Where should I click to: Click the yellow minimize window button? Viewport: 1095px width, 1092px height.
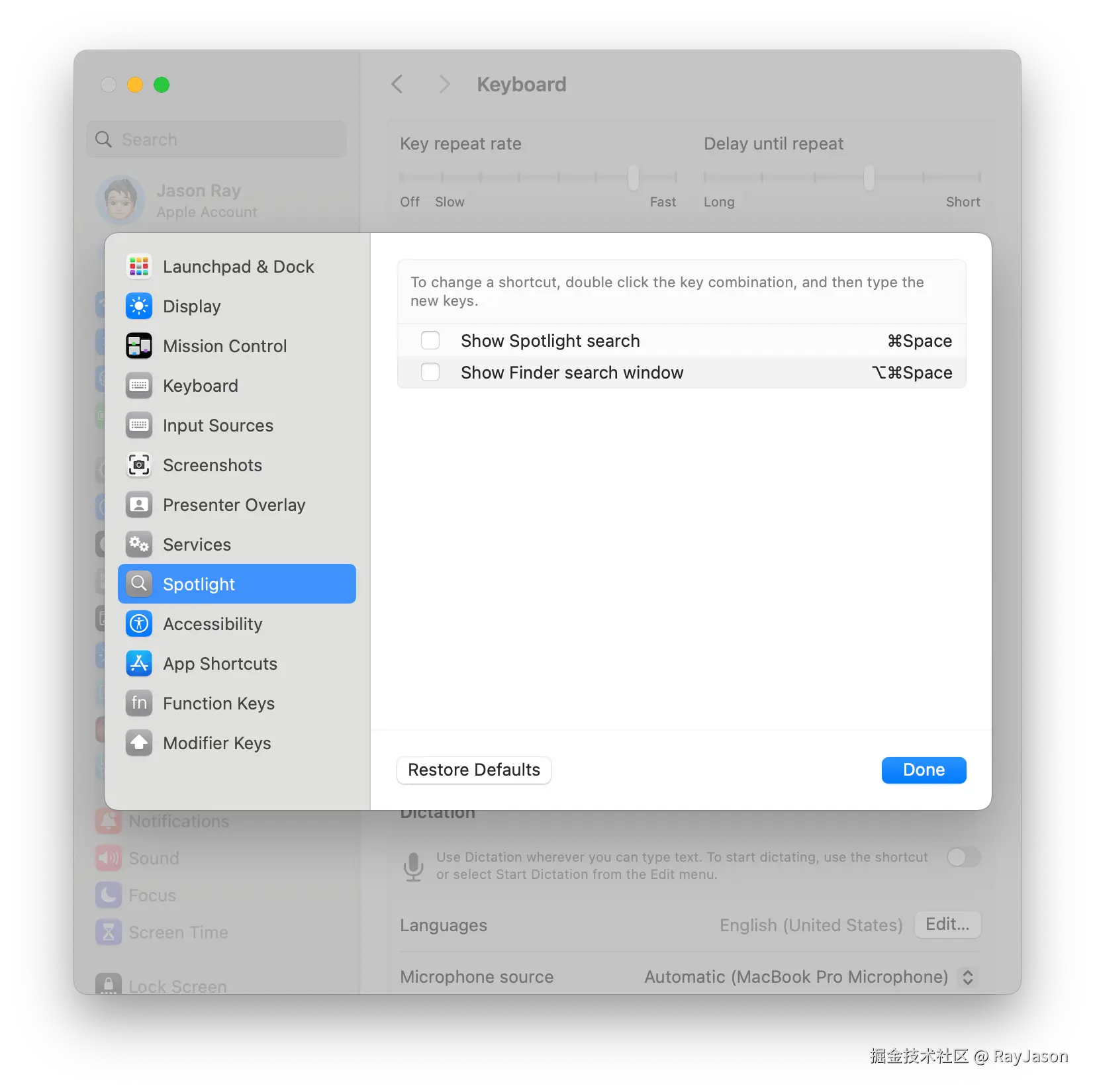(135, 85)
